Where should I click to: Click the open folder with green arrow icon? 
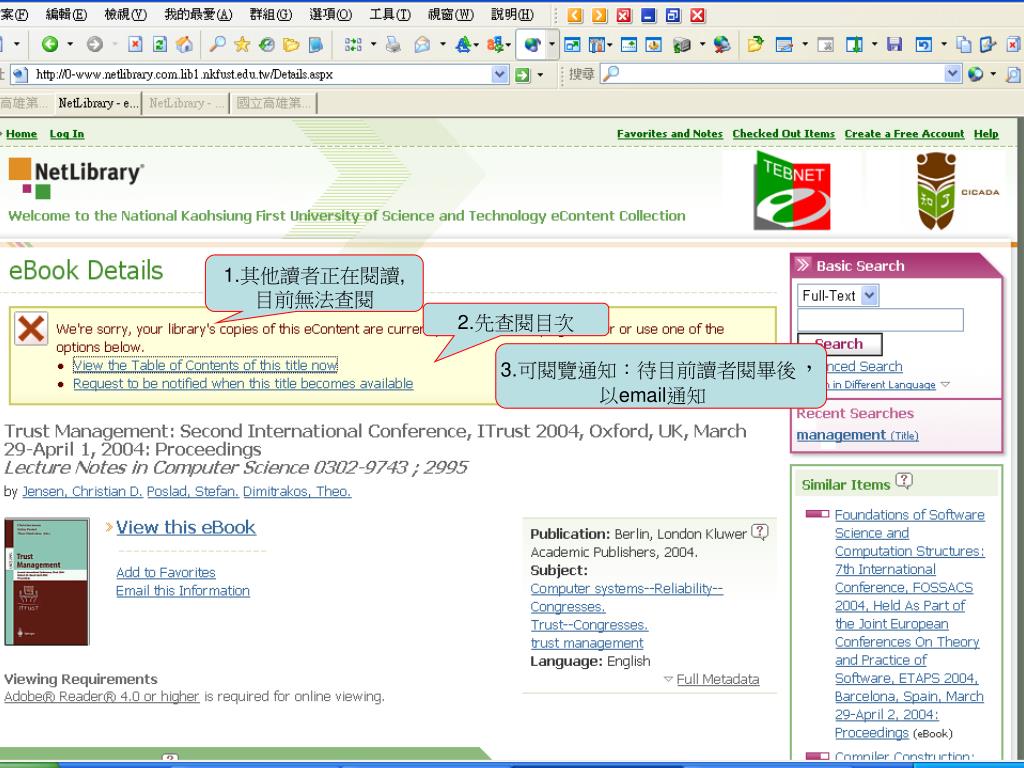point(756,44)
